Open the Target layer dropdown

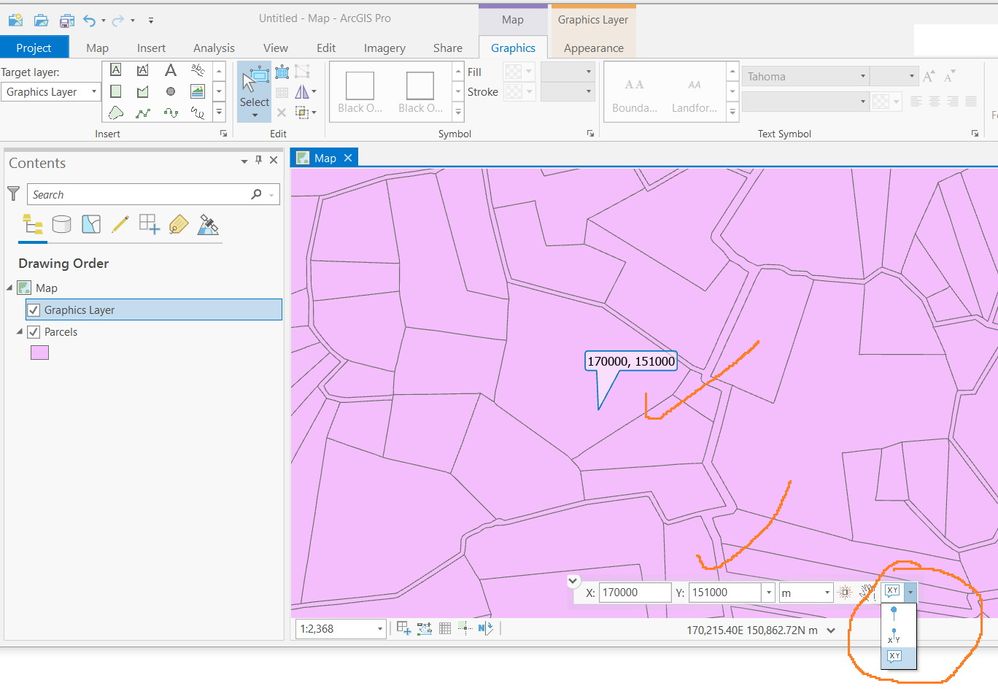coord(51,92)
